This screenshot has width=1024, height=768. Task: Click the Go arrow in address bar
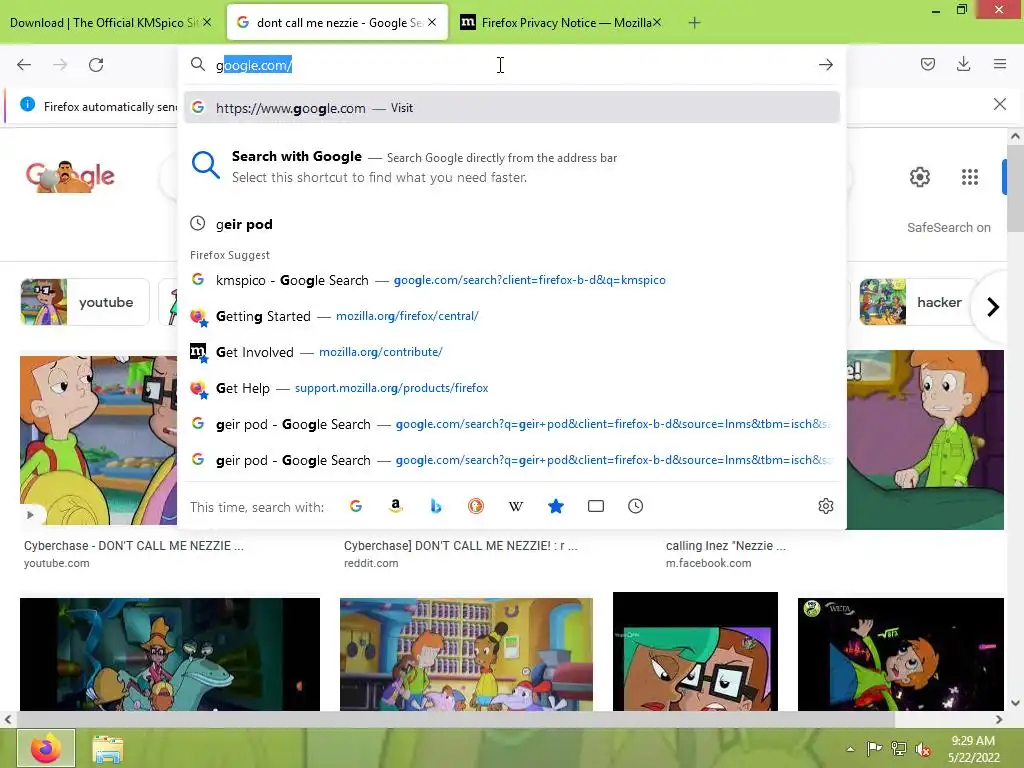click(825, 65)
